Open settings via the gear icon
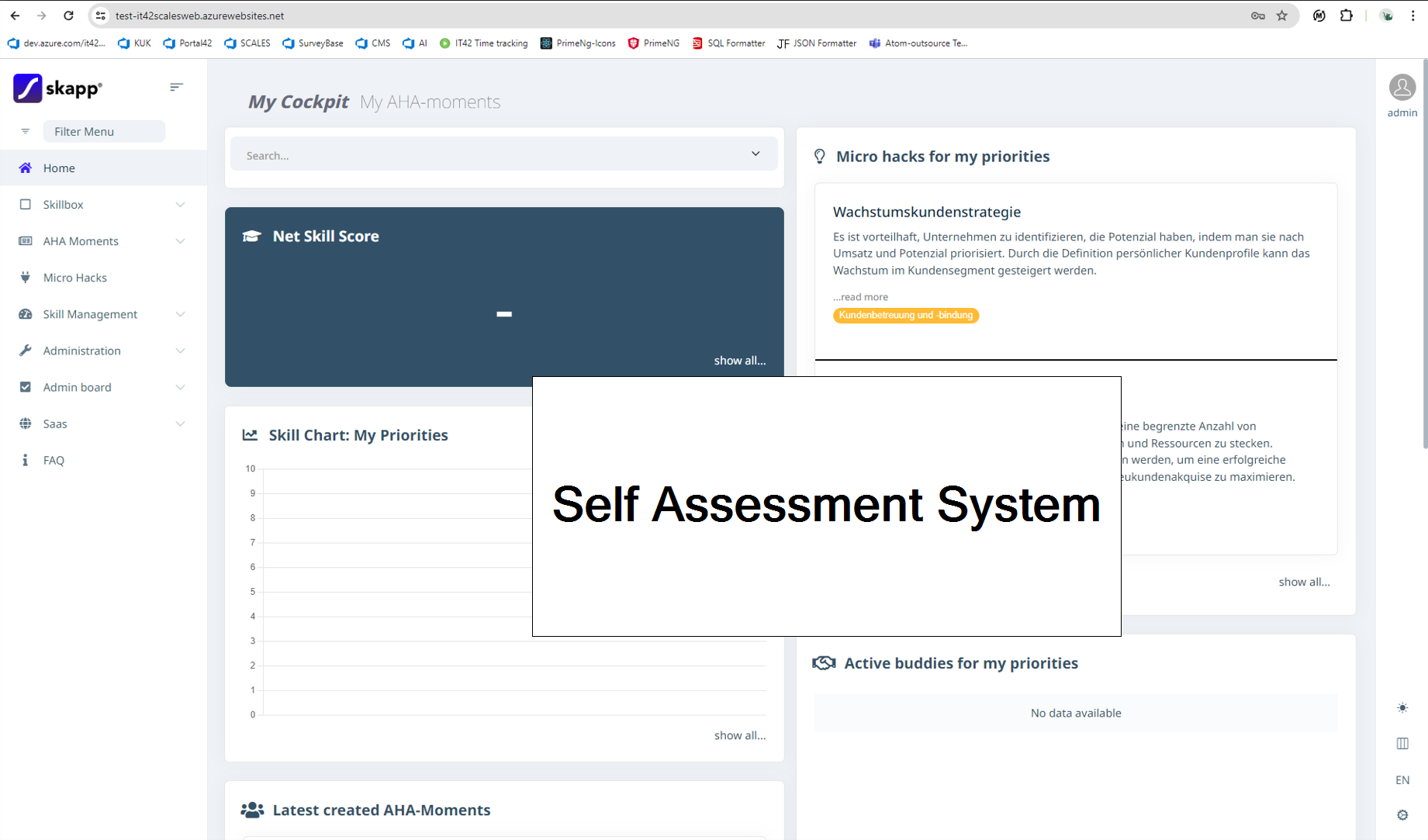The image size is (1428, 840). click(1402, 815)
